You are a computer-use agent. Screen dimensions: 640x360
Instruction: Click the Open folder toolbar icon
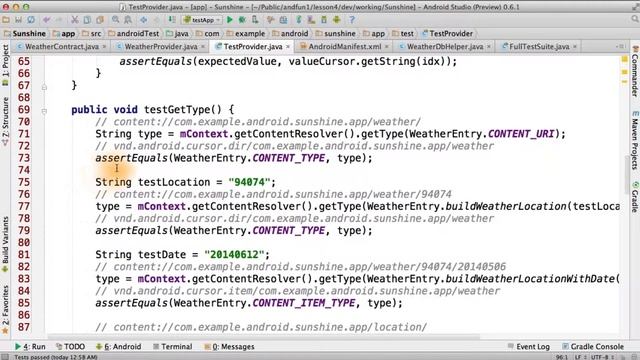[x=6, y=20]
